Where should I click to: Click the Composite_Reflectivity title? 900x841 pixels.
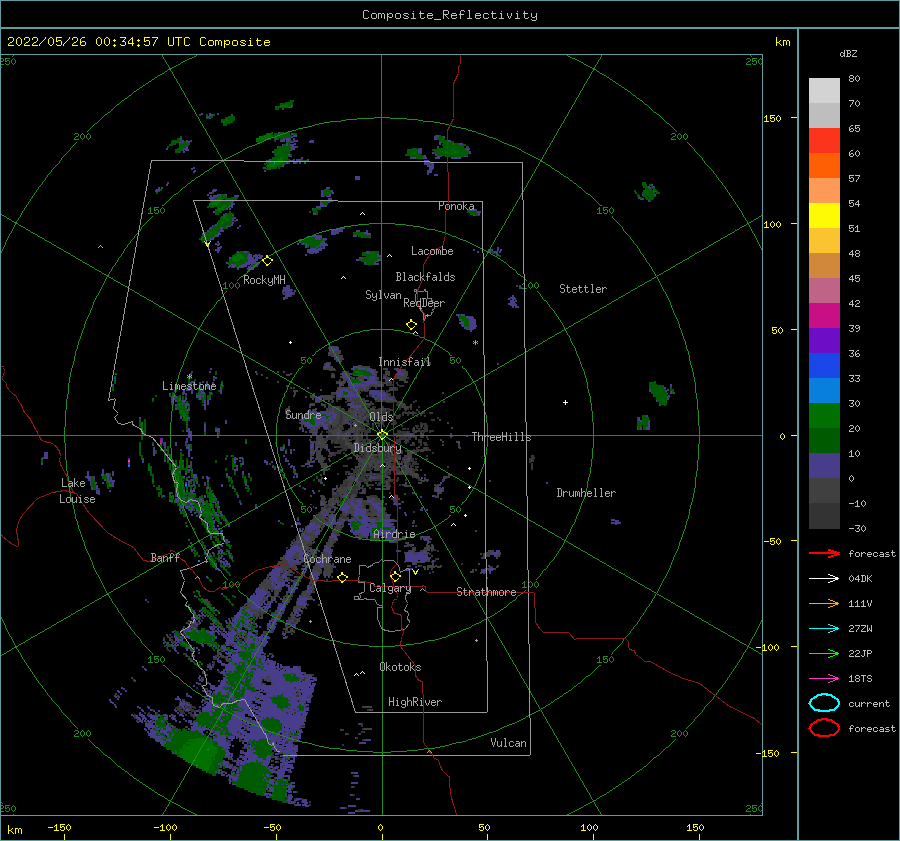450,15
